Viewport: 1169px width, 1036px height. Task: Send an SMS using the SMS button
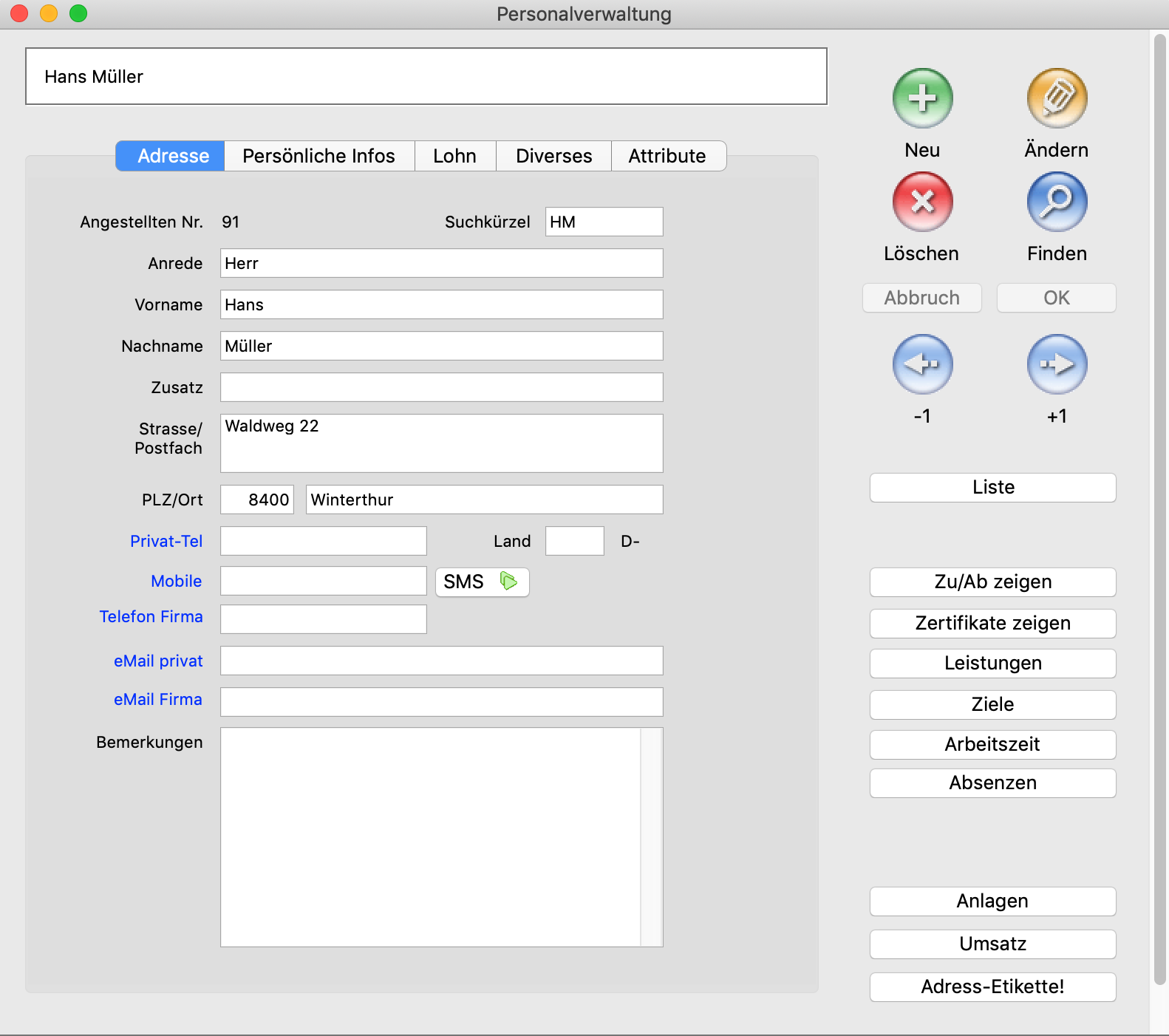(x=482, y=582)
